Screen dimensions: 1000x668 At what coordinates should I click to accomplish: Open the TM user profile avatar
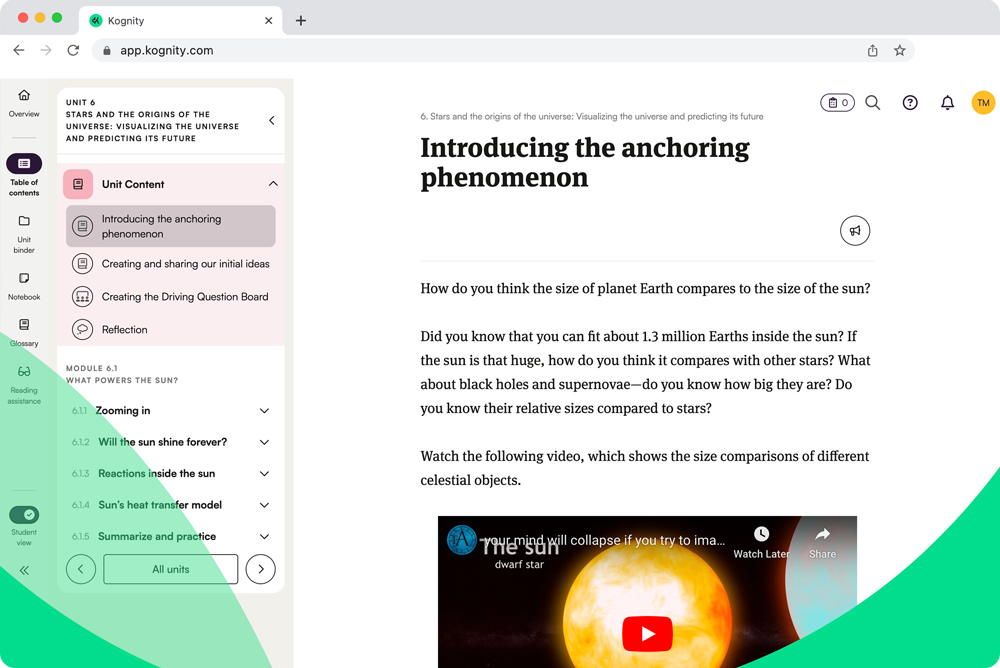tap(983, 103)
